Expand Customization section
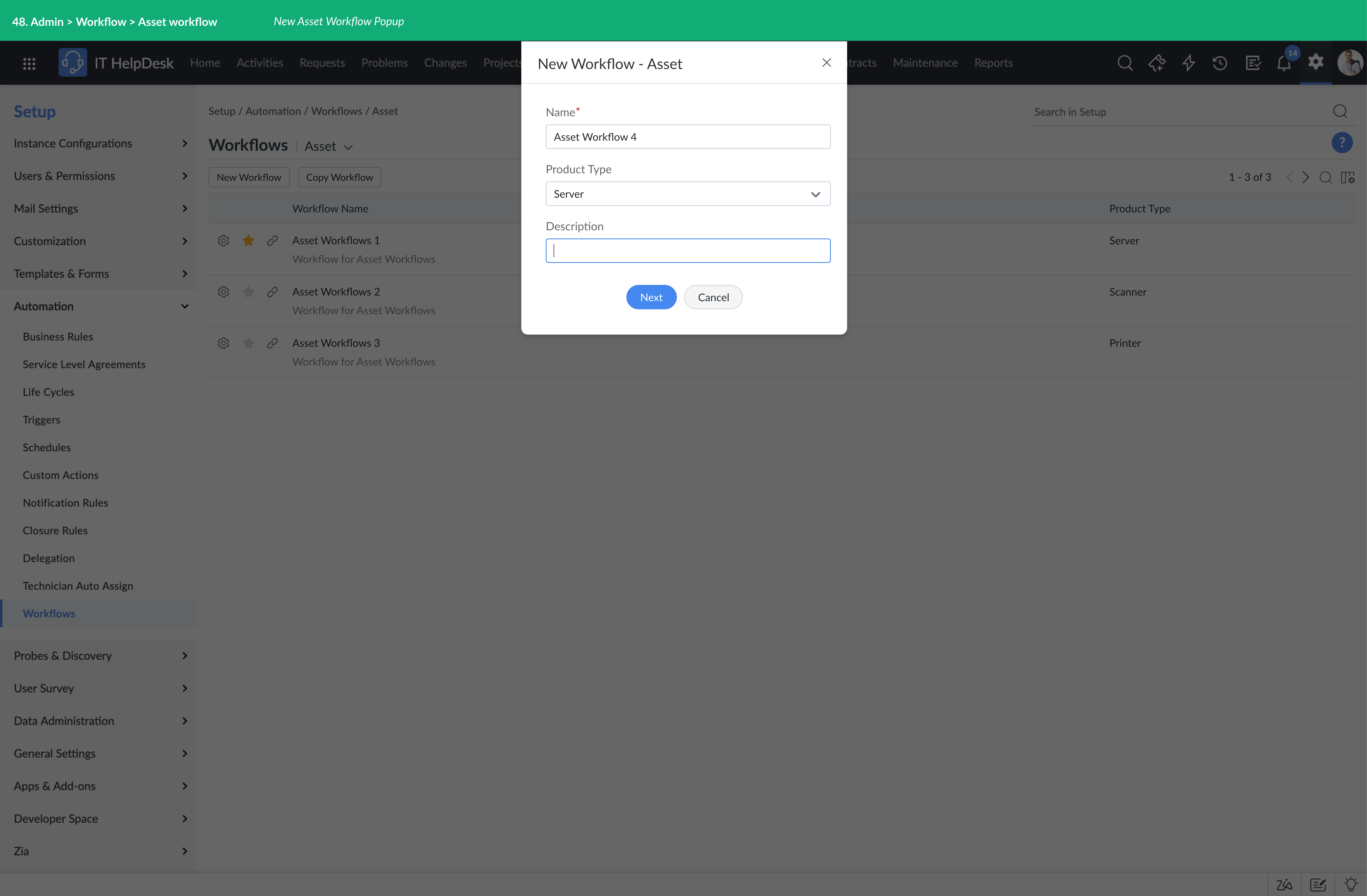Viewport: 1367px width, 896px height. [x=98, y=241]
